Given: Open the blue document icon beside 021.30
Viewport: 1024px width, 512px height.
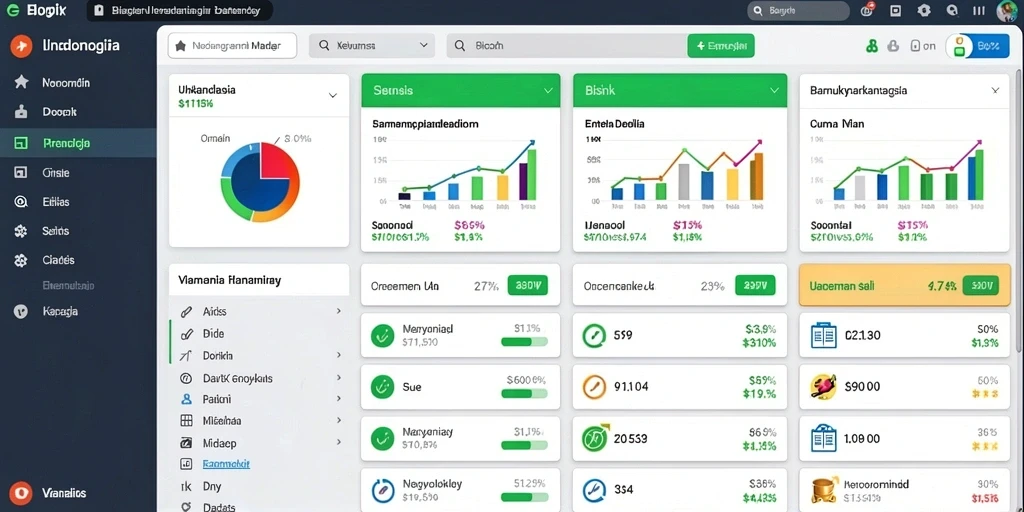Looking at the screenshot, I should pyautogui.click(x=823, y=336).
